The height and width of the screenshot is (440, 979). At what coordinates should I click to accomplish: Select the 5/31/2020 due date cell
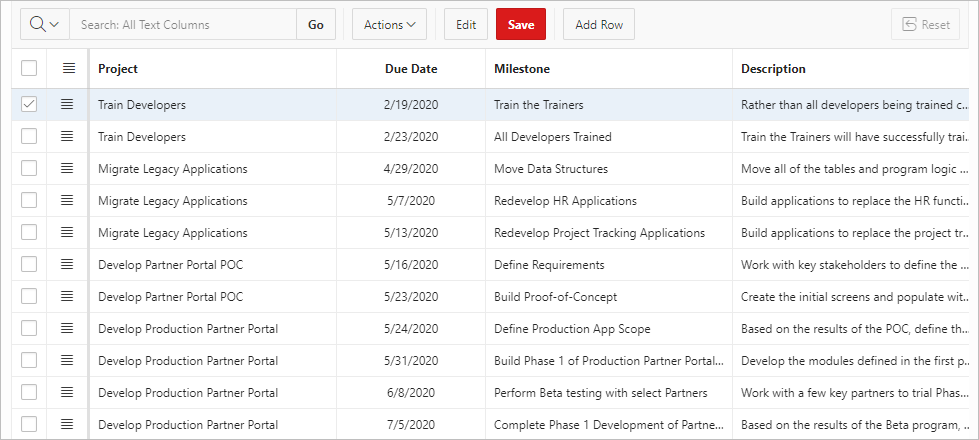pos(411,361)
